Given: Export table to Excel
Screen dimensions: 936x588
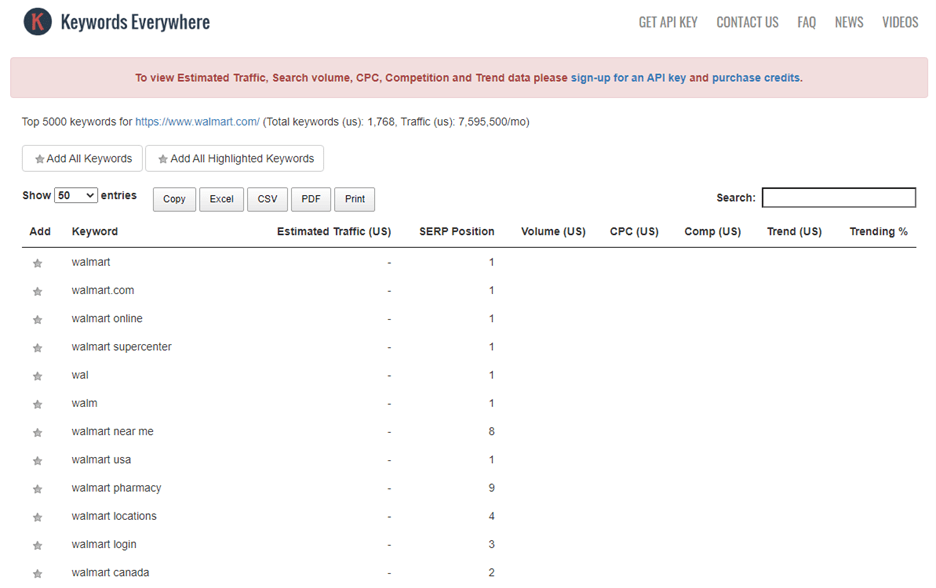Looking at the screenshot, I should pos(221,199).
